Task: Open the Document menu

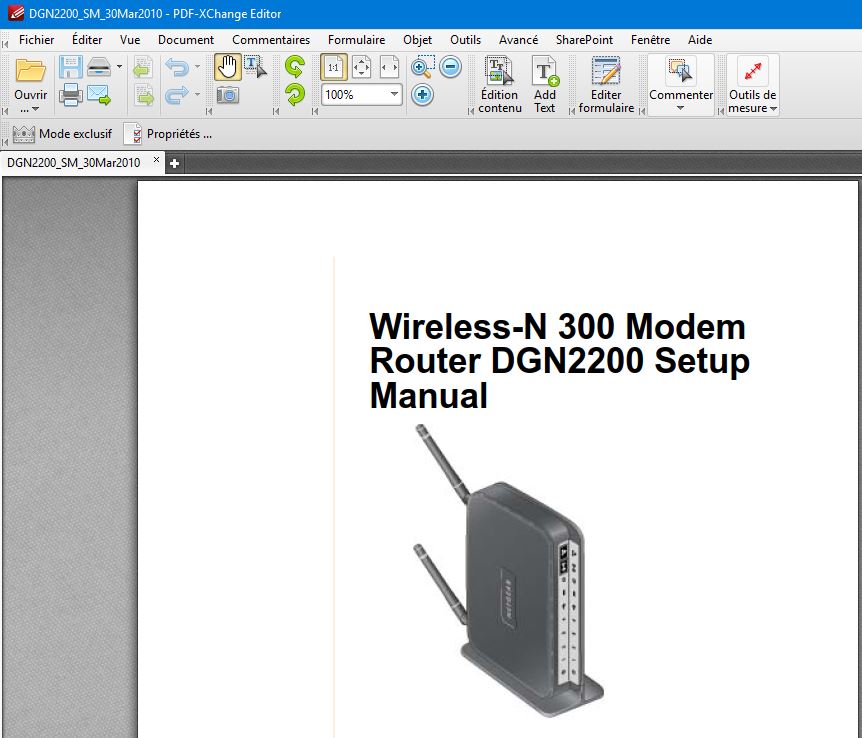Action: (186, 40)
